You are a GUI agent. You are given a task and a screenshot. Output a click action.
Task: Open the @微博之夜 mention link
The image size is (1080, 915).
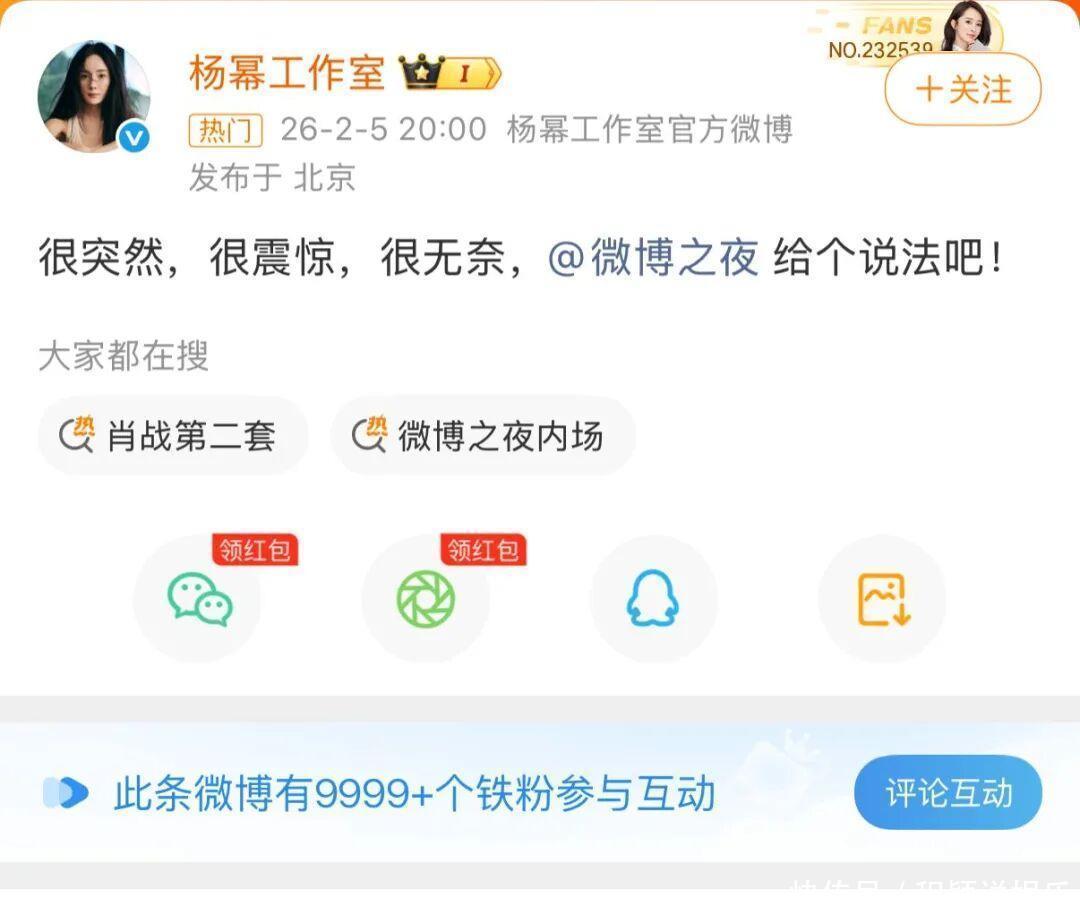pyautogui.click(x=653, y=257)
